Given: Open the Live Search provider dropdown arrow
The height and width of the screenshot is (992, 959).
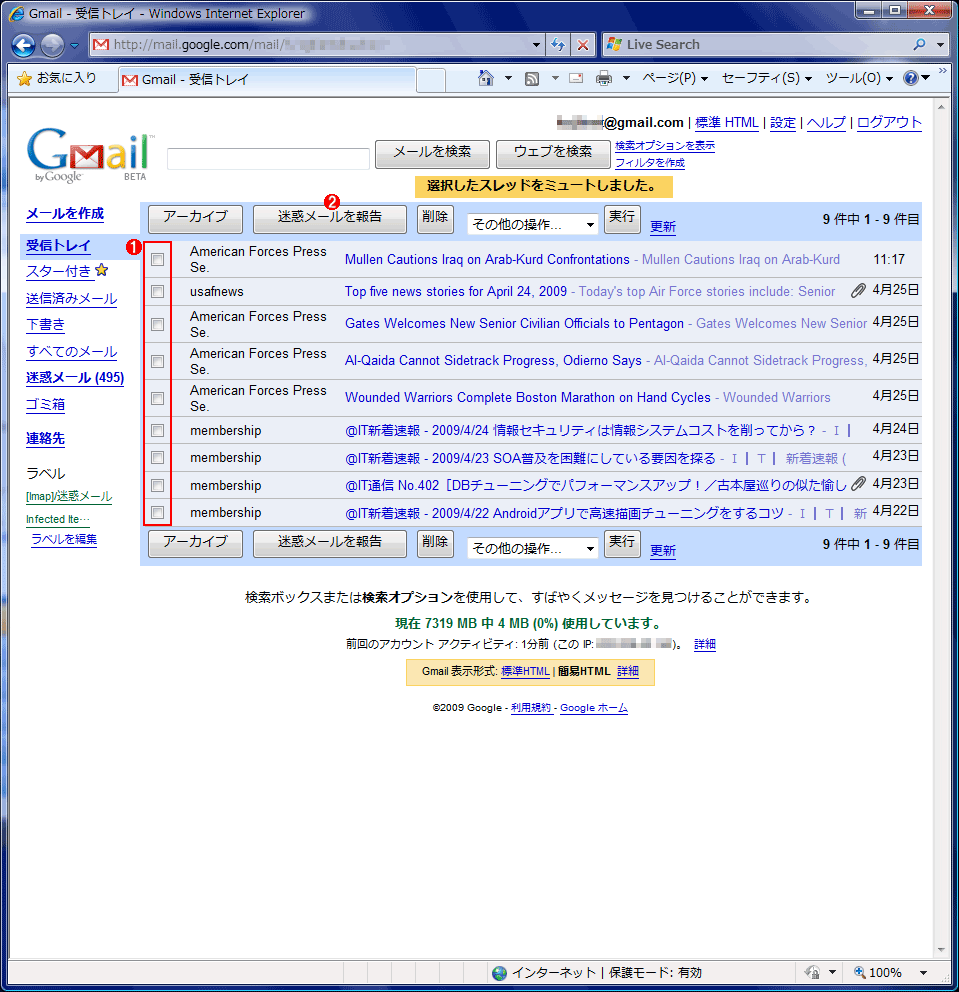Looking at the screenshot, I should point(940,45).
